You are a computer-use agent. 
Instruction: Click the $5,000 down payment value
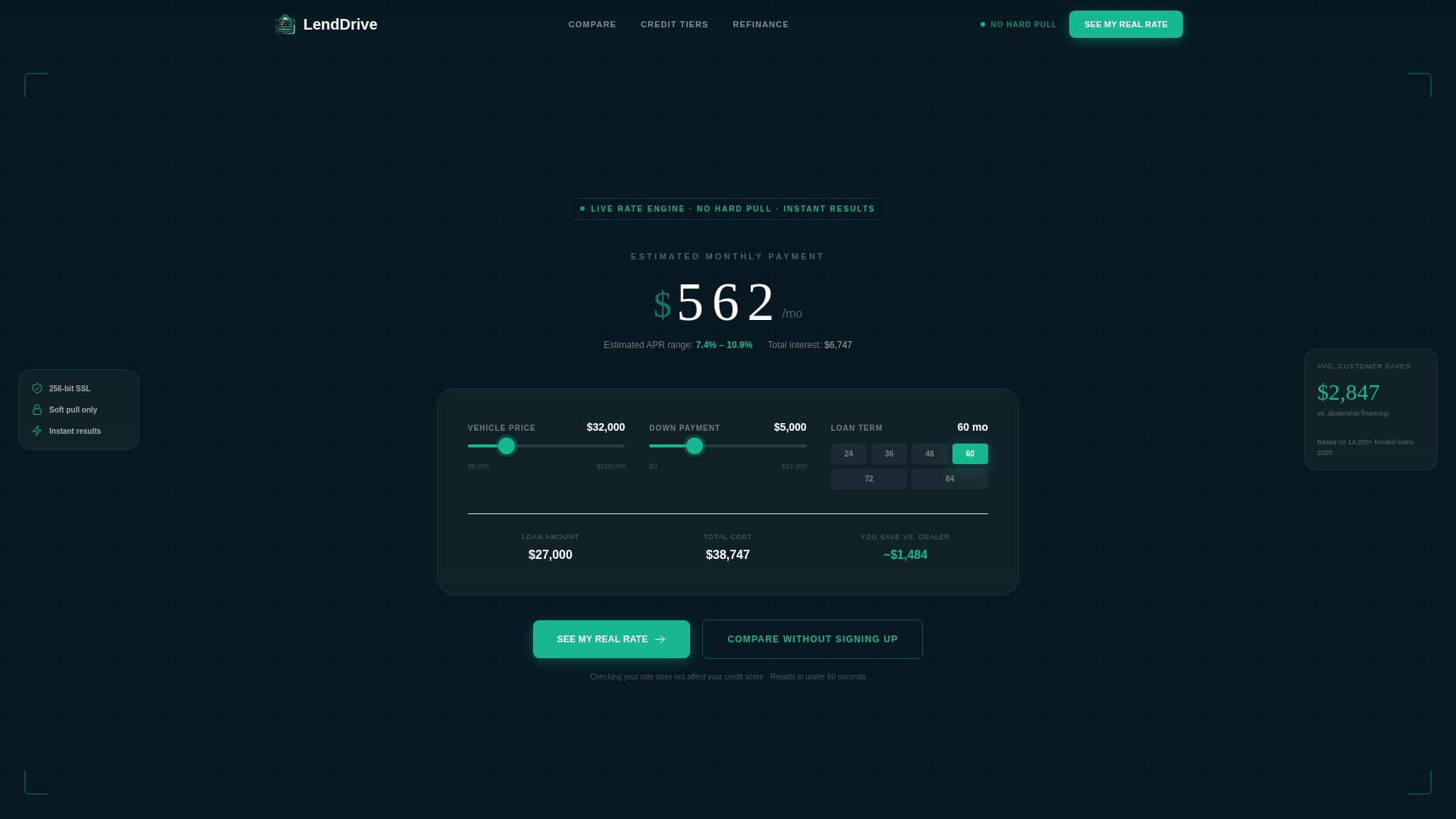[x=790, y=427]
